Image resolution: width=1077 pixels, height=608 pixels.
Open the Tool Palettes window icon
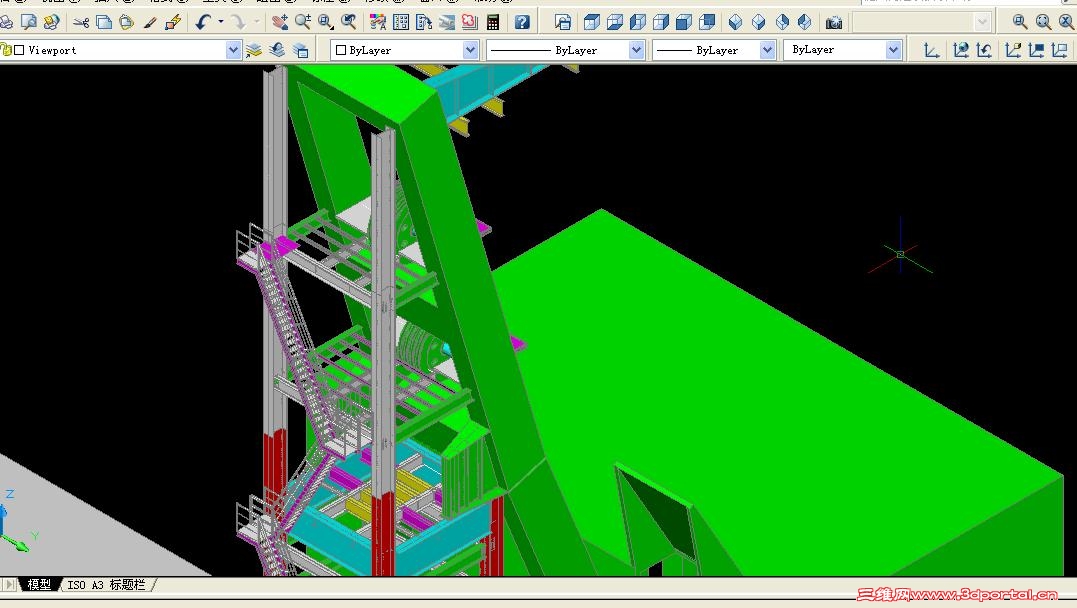[x=424, y=23]
